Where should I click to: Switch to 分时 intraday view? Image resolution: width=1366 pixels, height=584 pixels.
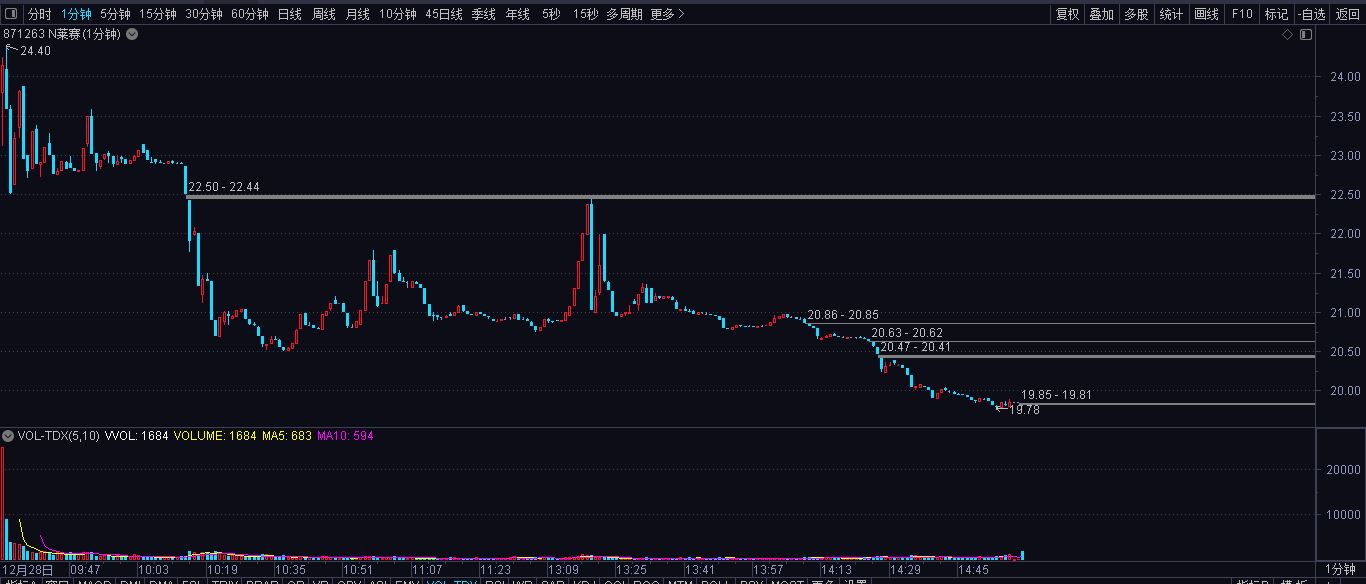39,14
